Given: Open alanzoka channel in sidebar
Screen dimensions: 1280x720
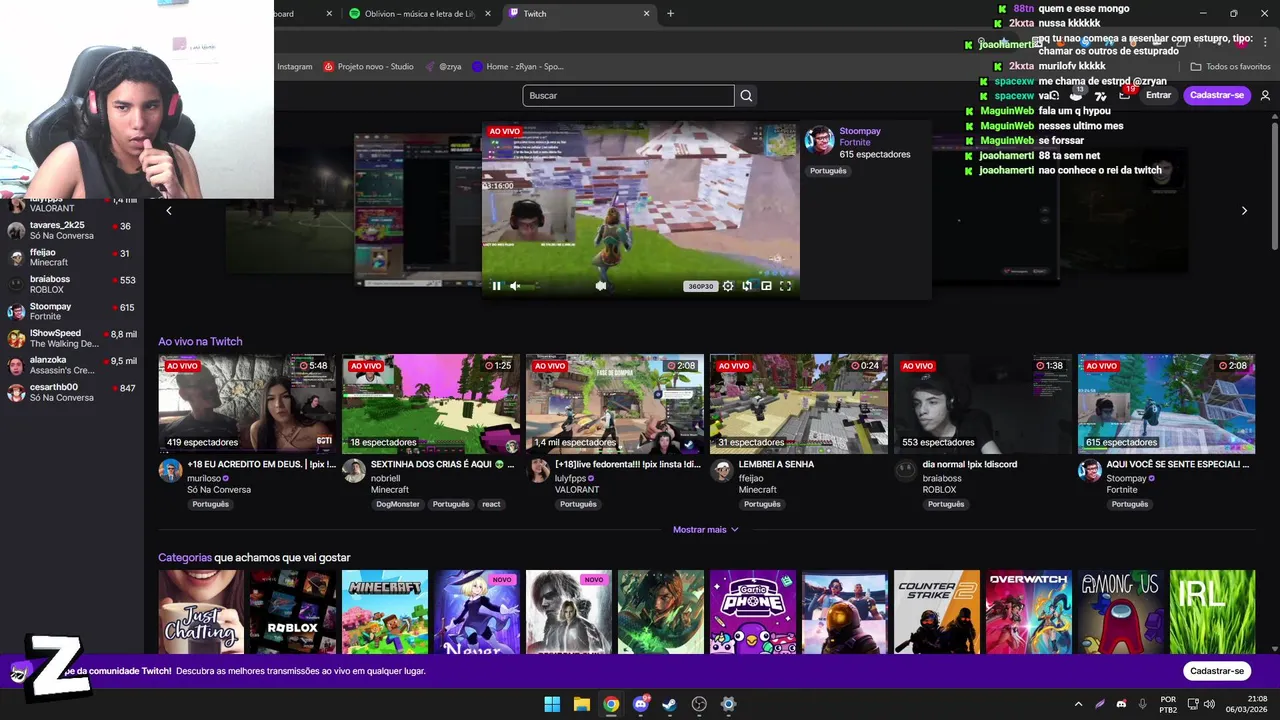Looking at the screenshot, I should (72, 366).
